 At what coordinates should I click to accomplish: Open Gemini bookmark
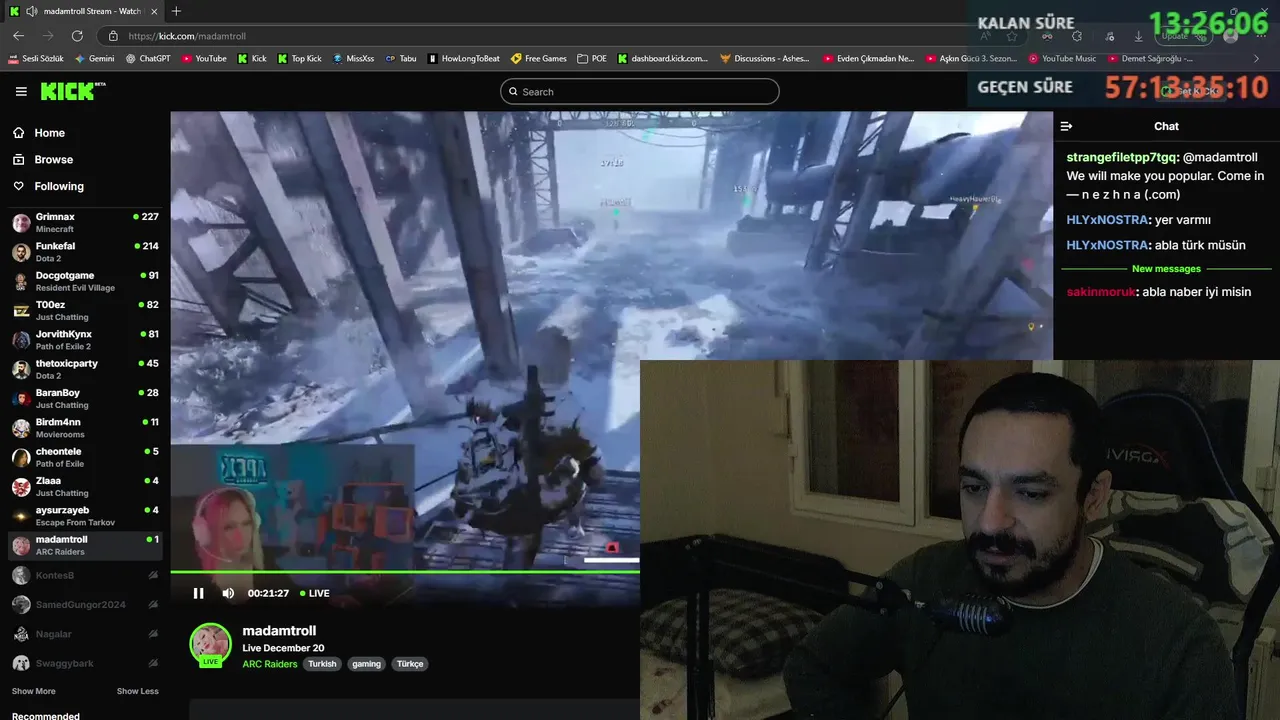[x=94, y=59]
